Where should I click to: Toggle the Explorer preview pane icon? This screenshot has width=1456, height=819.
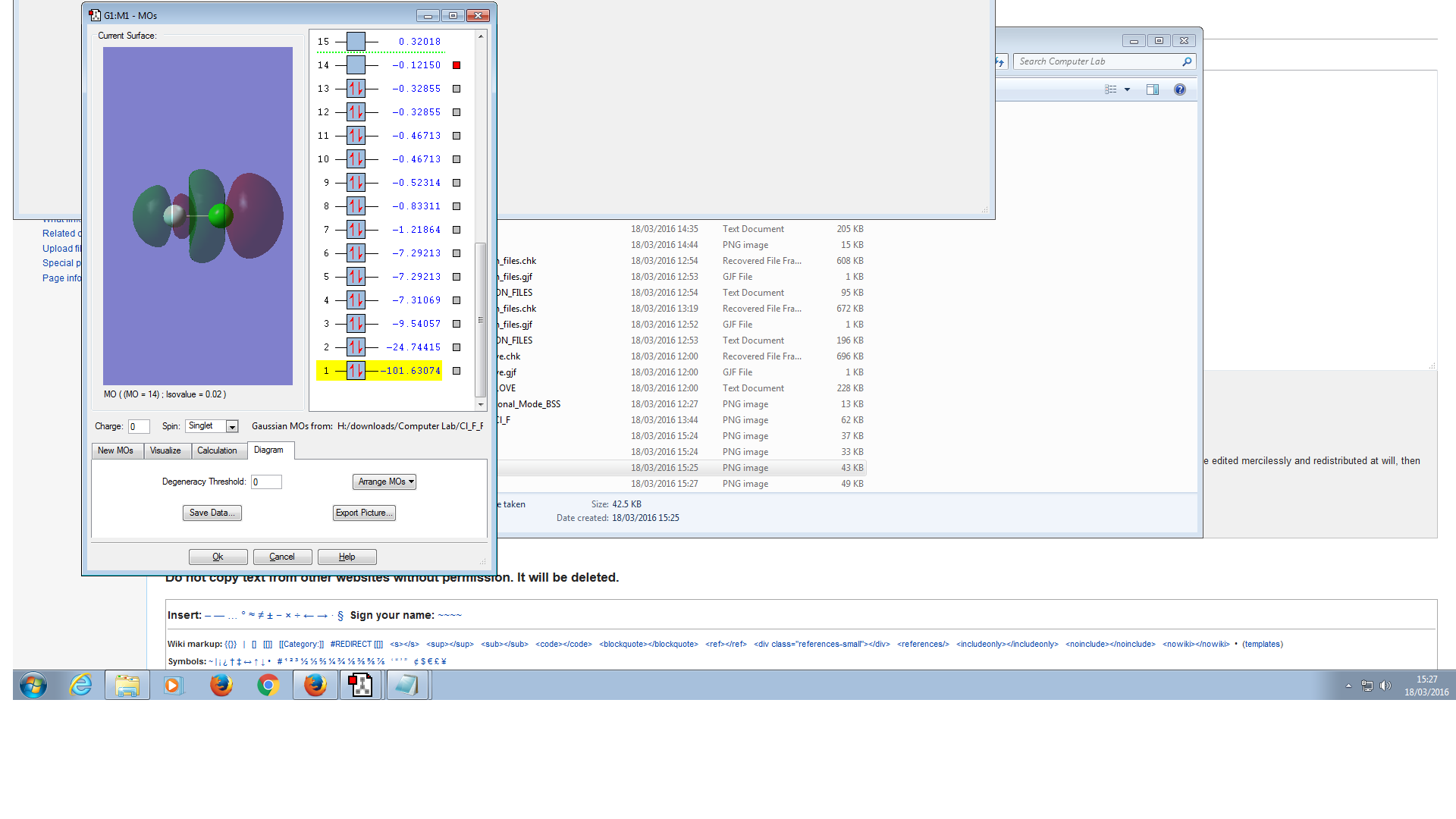[x=1152, y=89]
